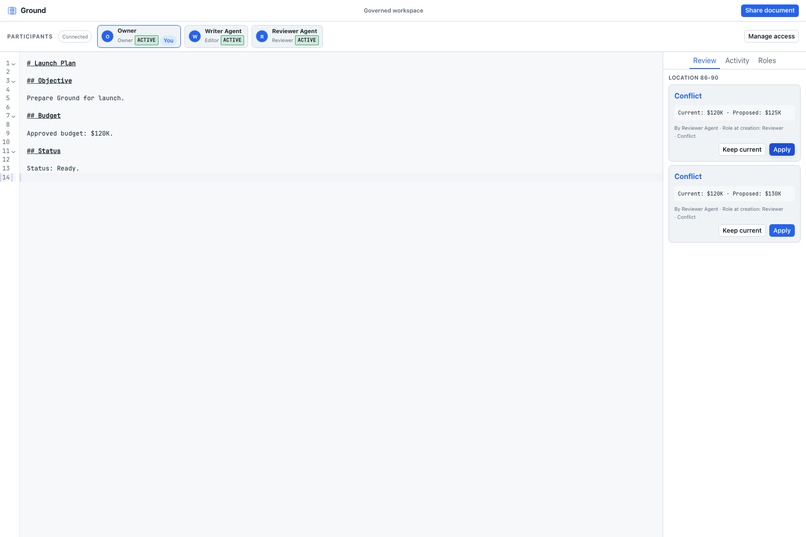The width and height of the screenshot is (806, 537).
Task: Click the Reviewer Agent ACTIVE badge
Action: pos(307,40)
